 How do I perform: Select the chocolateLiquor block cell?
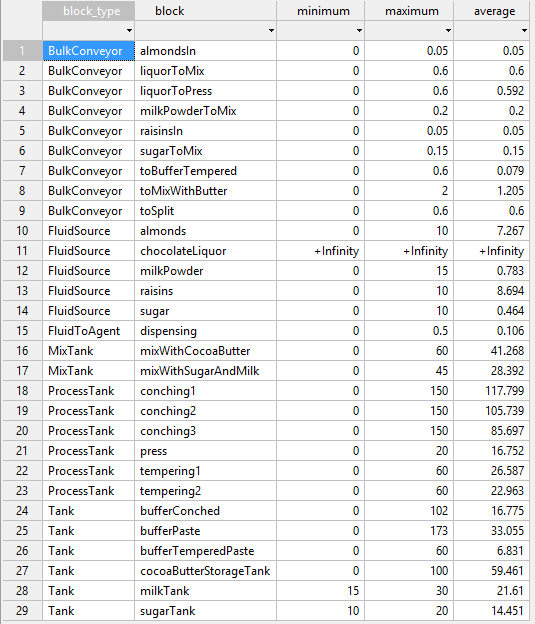tap(205, 251)
